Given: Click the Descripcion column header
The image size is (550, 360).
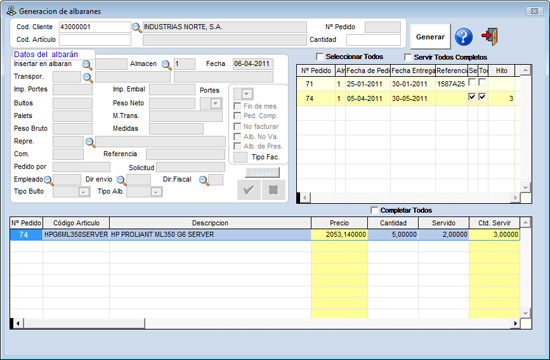Looking at the screenshot, I should 210,223.
